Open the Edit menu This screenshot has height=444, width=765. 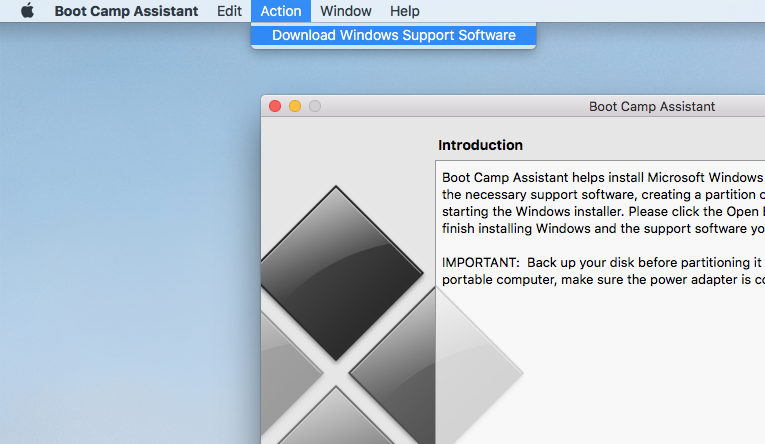(229, 11)
